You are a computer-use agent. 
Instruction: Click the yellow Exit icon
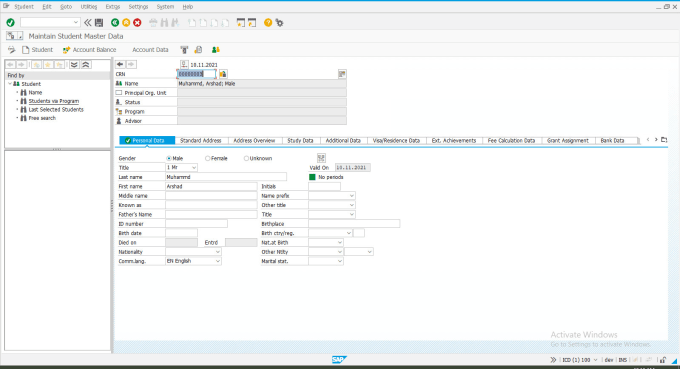click(x=126, y=23)
